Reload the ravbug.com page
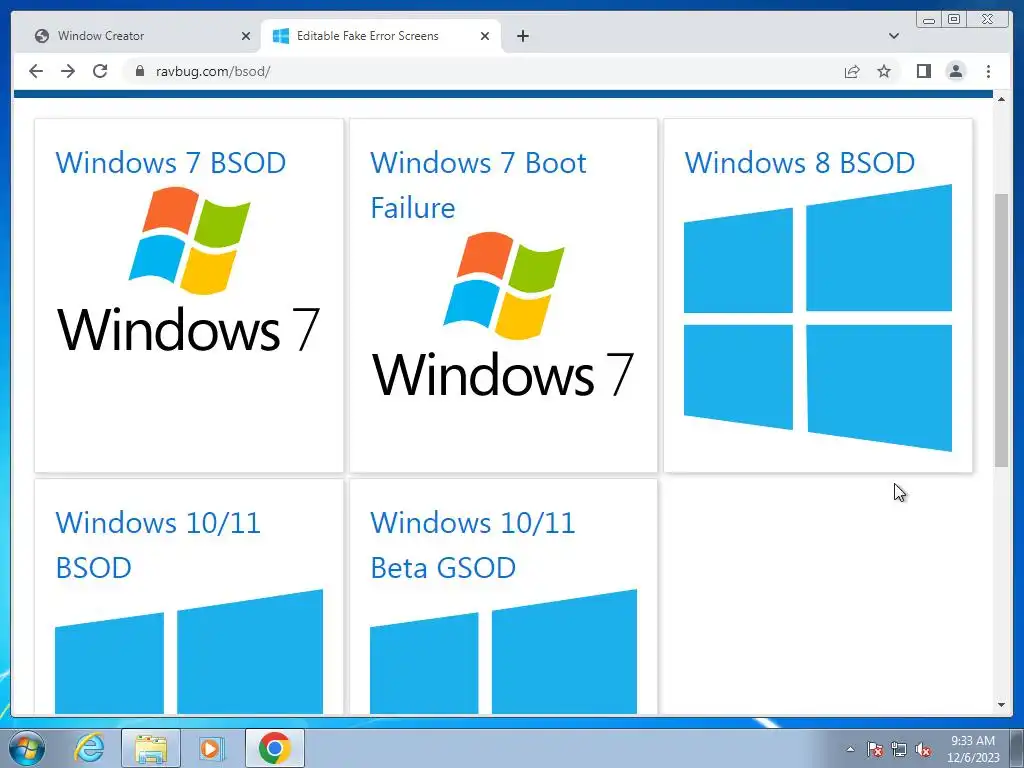Screen dimensions: 1024x768 click(x=100, y=71)
